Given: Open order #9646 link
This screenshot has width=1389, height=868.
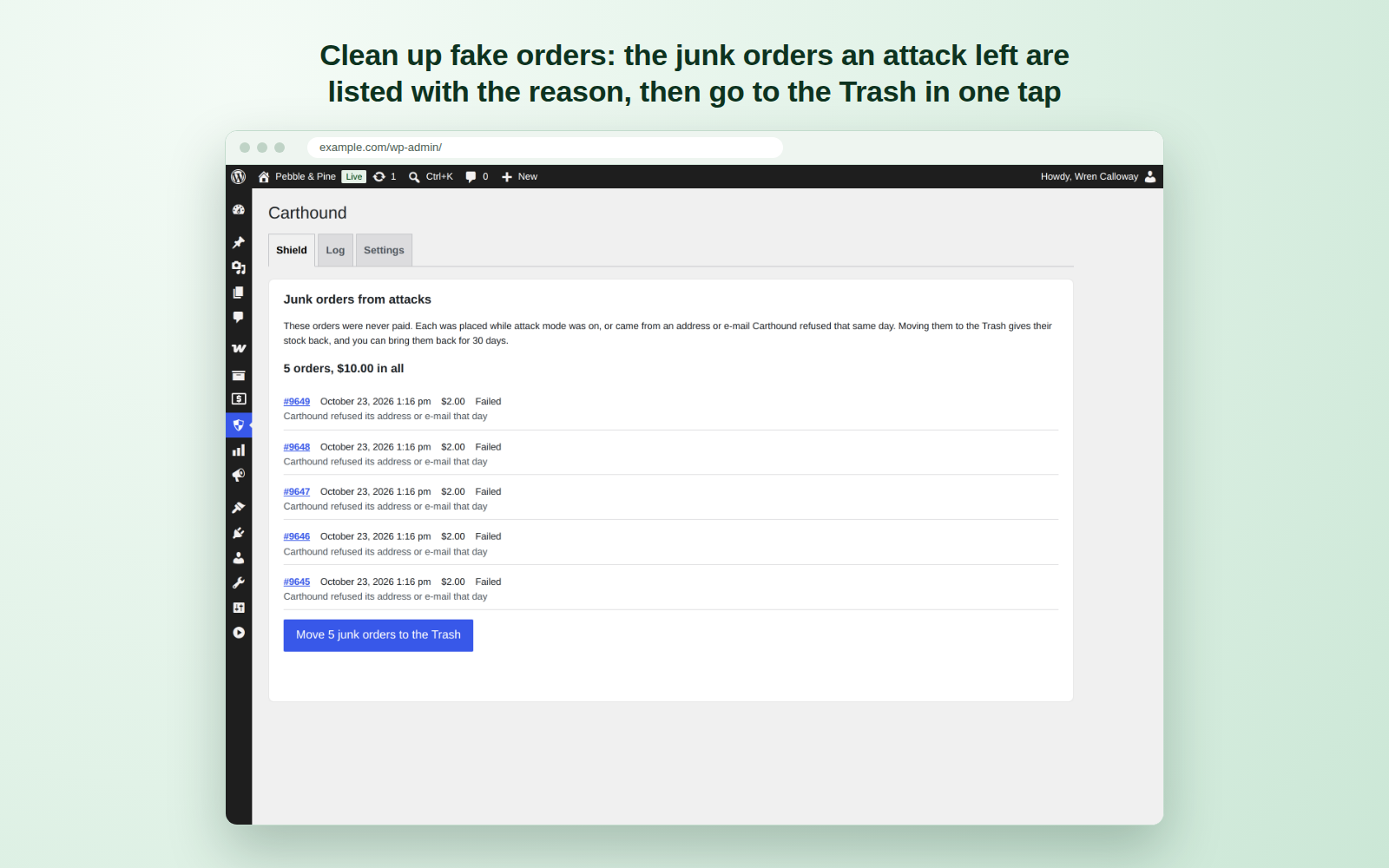Looking at the screenshot, I should coord(297,536).
